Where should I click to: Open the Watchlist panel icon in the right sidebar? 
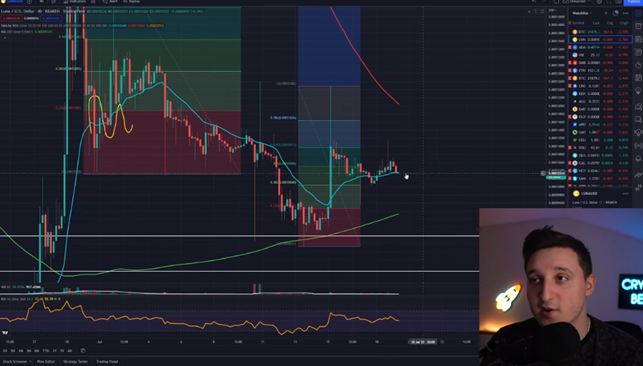pyautogui.click(x=638, y=14)
